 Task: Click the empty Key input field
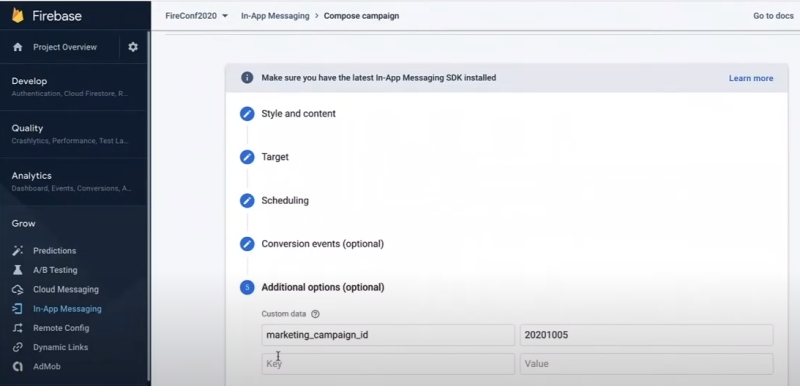[x=388, y=364]
